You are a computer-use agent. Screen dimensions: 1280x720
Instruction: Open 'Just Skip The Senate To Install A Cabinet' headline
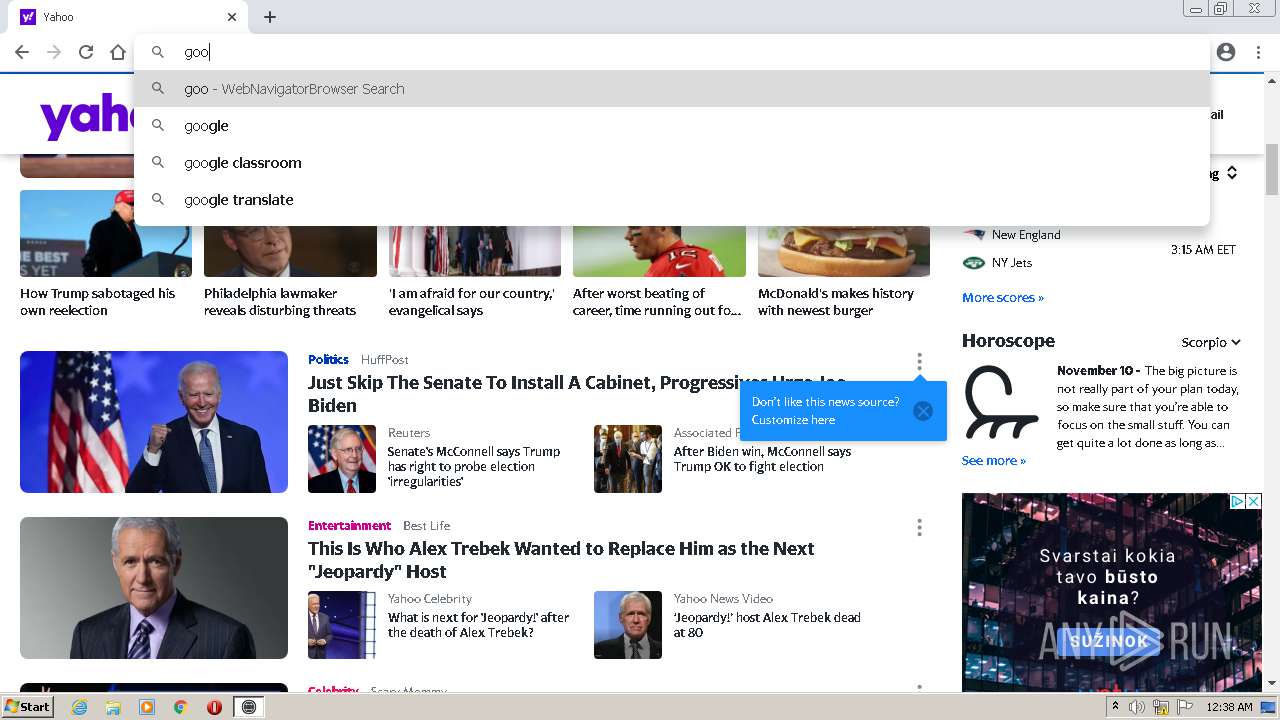coord(576,394)
